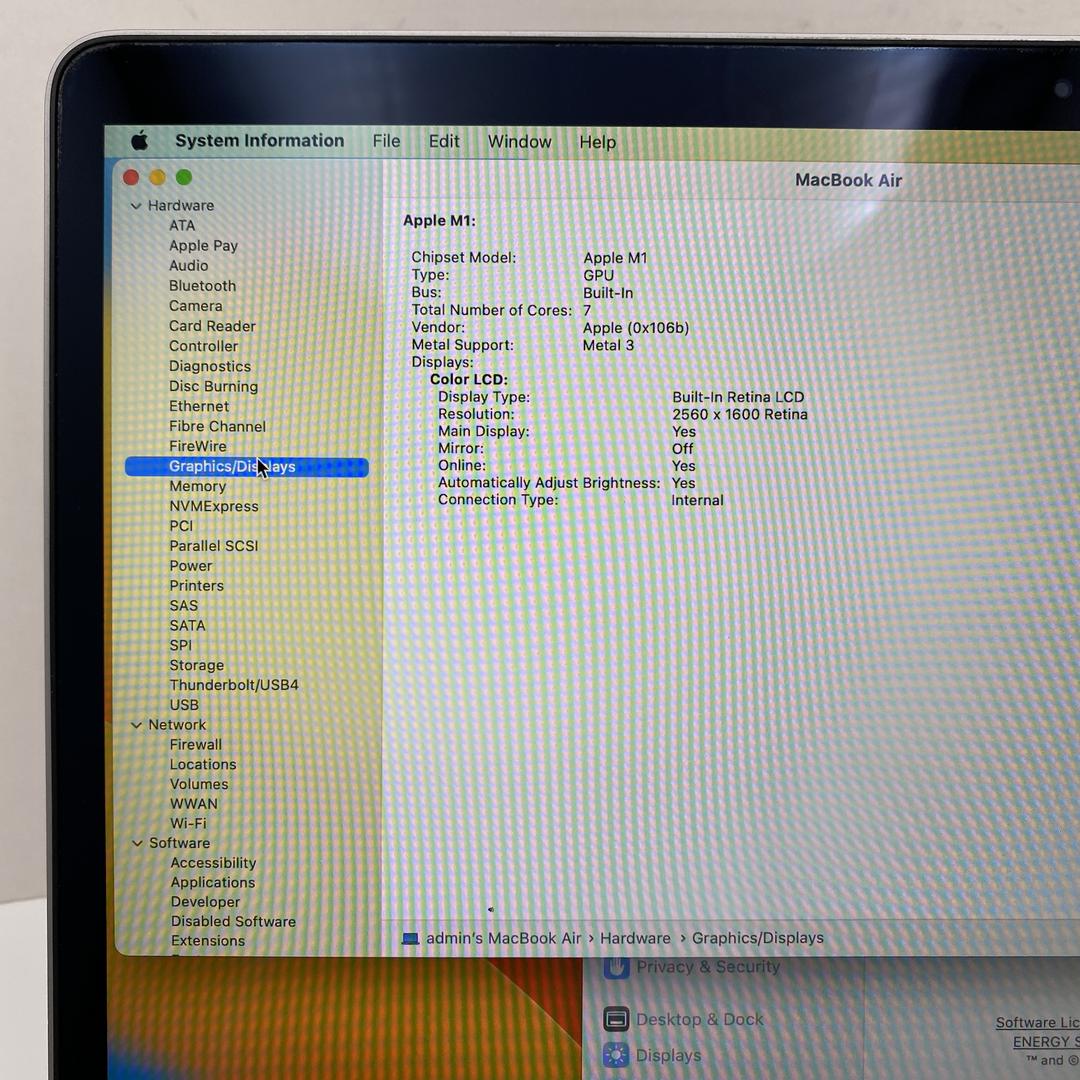Click the laptop icon in path bar
This screenshot has width=1080, height=1080.
[x=410, y=938]
